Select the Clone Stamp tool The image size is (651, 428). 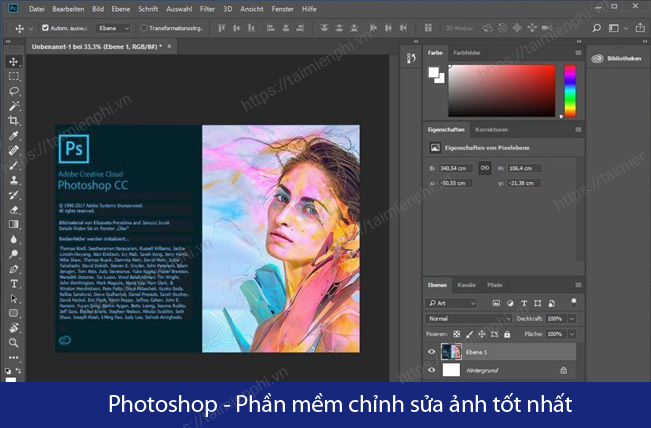(13, 180)
